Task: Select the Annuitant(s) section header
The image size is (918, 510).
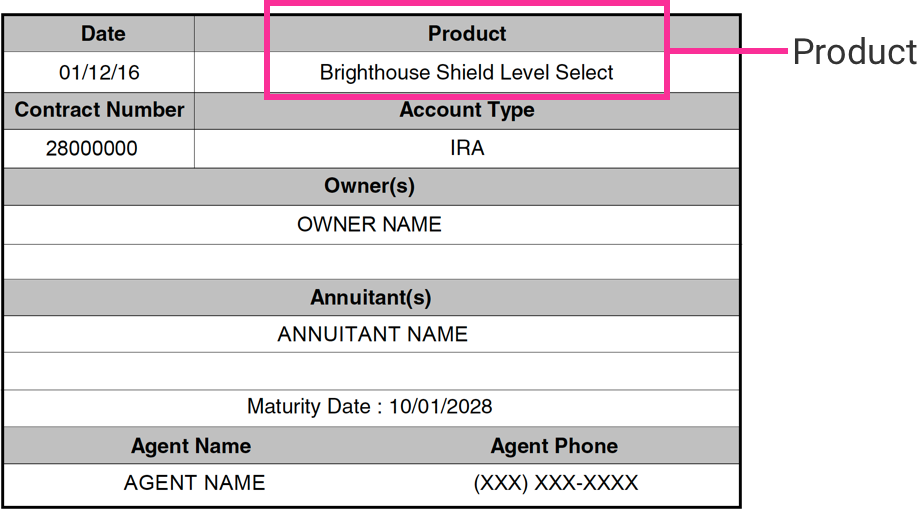Action: point(371,297)
